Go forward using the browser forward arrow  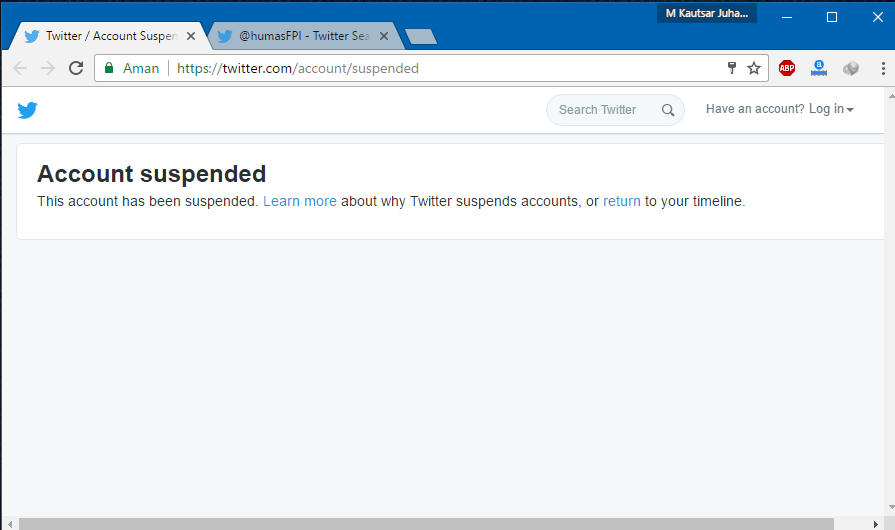[48, 68]
